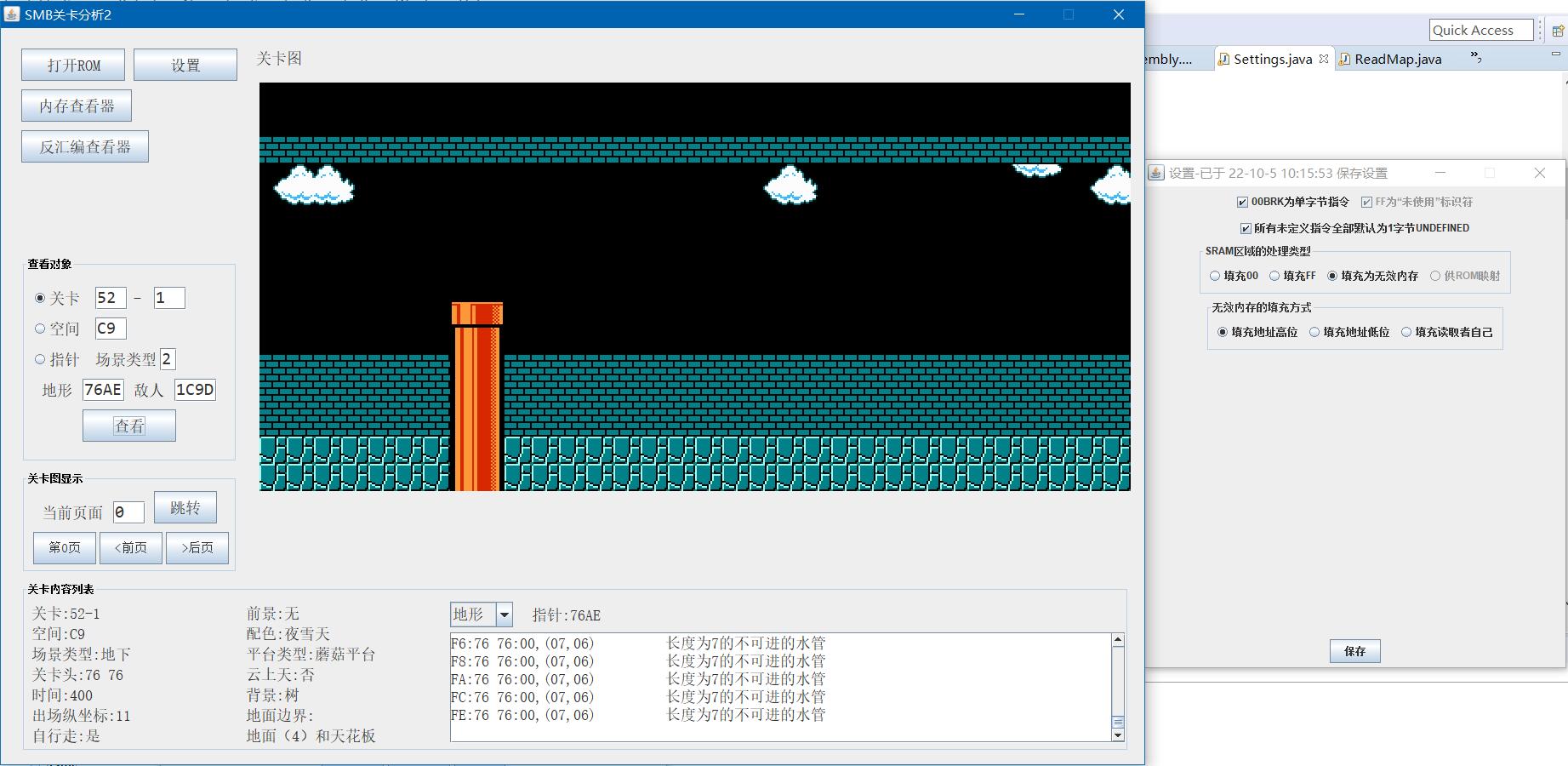
Task: Open the 内存查看器 memory viewer
Action: (x=77, y=106)
